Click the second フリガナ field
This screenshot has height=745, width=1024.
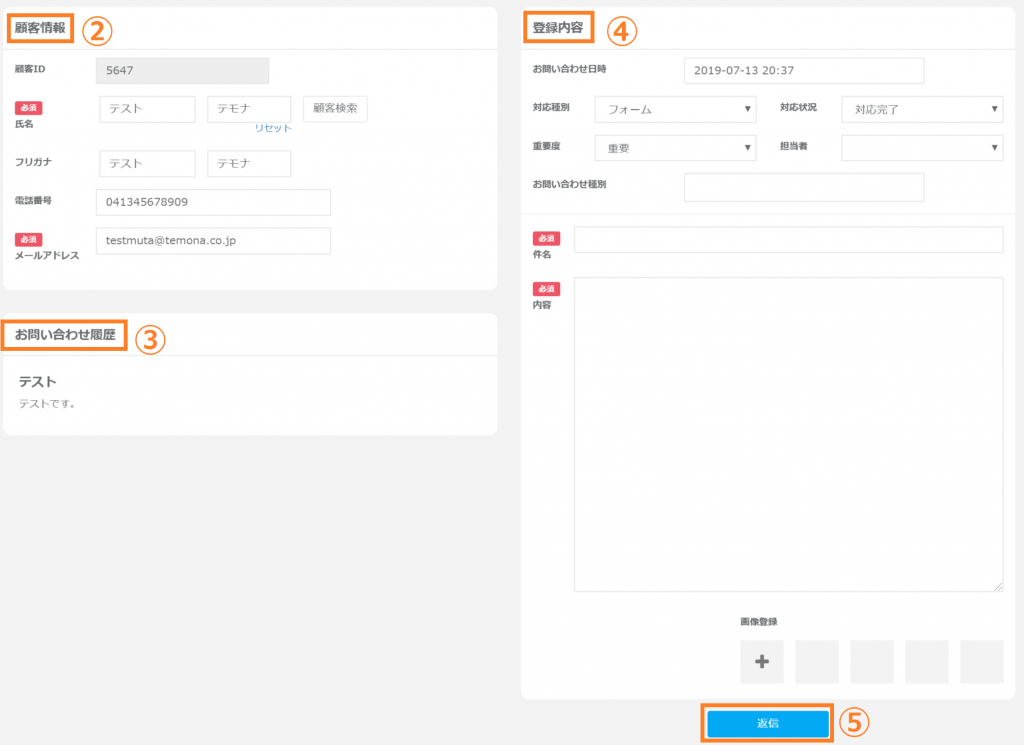tap(249, 164)
